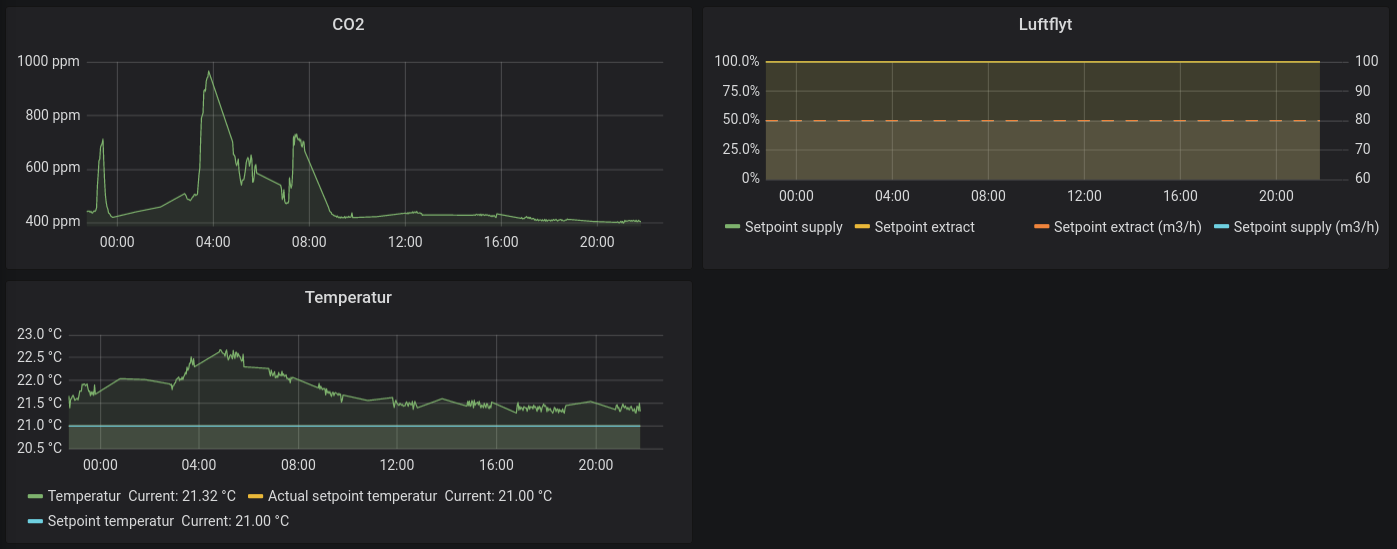Toggle the Setpoint supply series label
1397x549 pixels.
(x=793, y=227)
